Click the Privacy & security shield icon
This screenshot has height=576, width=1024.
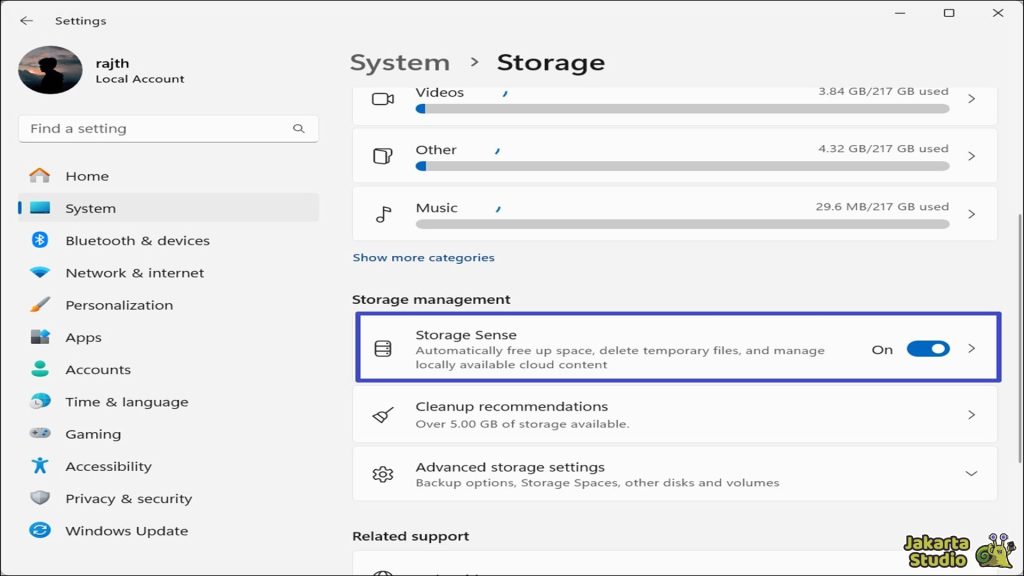click(x=40, y=498)
